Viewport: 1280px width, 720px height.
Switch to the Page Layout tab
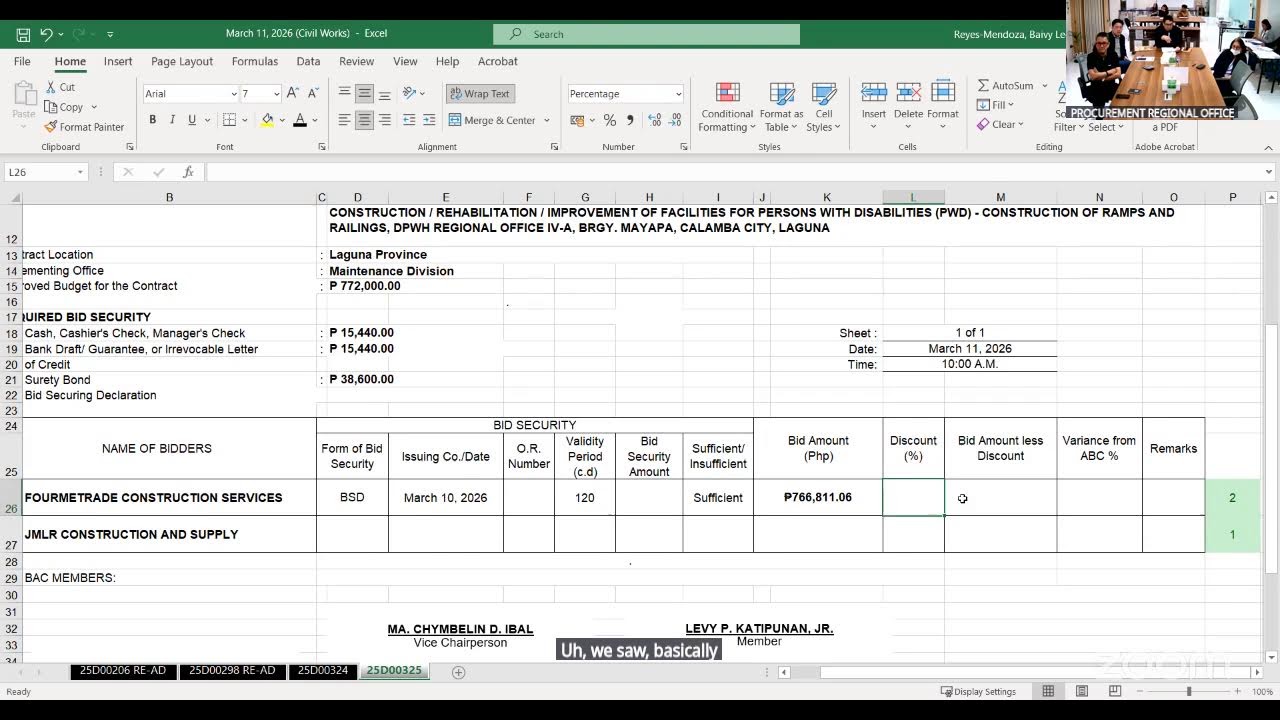click(x=182, y=61)
